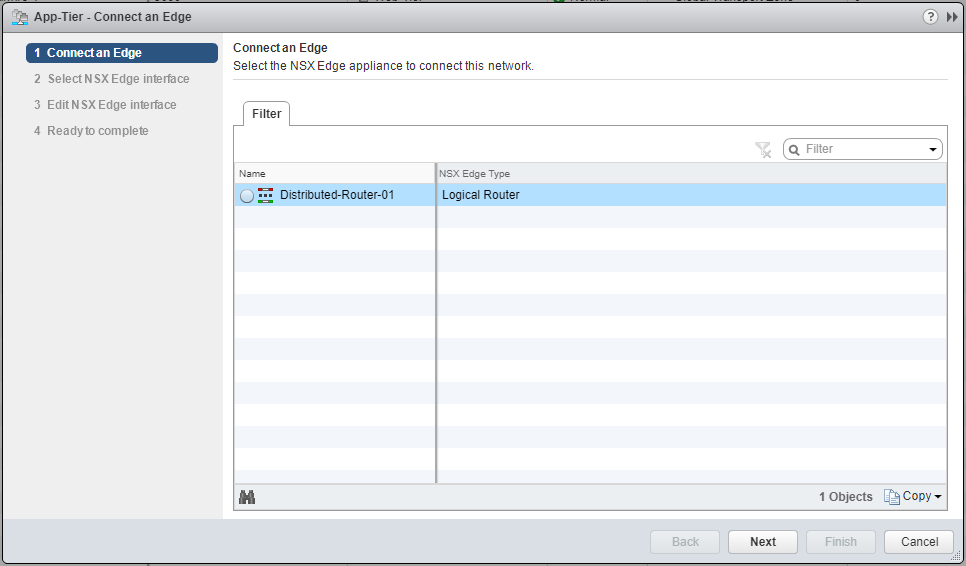Click the help question mark icon
The height and width of the screenshot is (566, 966).
click(930, 17)
